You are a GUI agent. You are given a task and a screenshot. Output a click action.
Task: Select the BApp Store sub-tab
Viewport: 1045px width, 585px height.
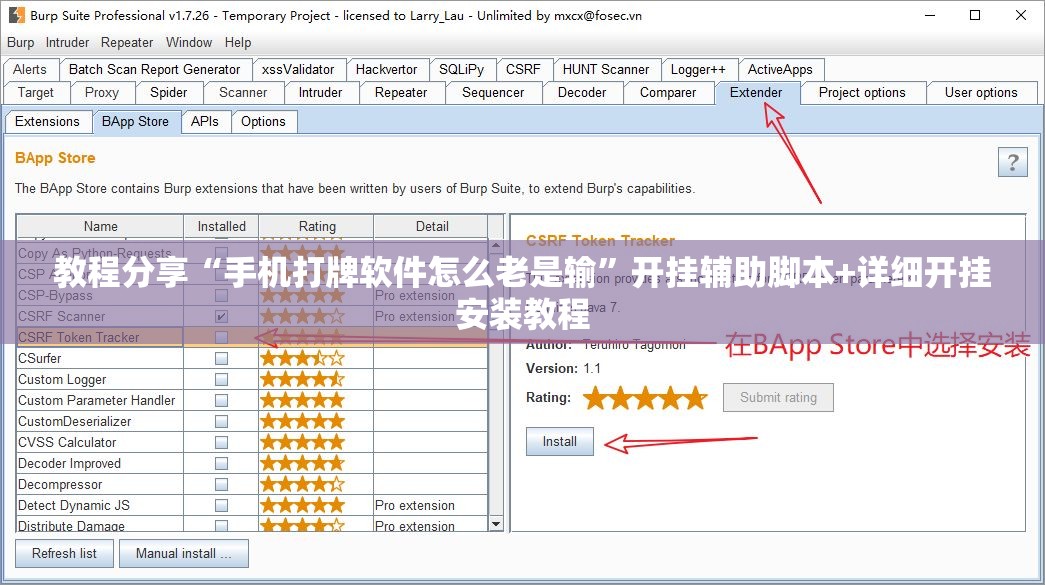135,122
